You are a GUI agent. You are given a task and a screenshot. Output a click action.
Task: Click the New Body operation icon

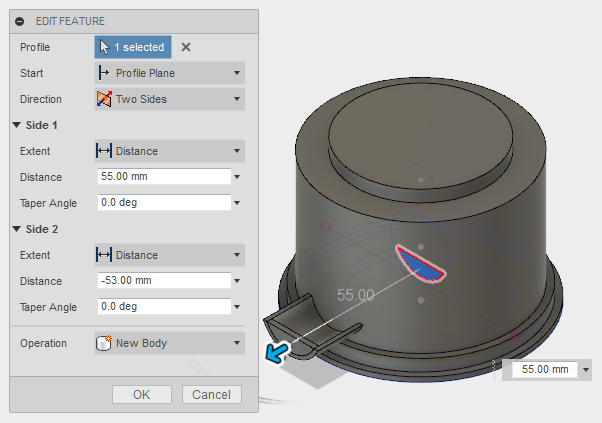coord(104,343)
